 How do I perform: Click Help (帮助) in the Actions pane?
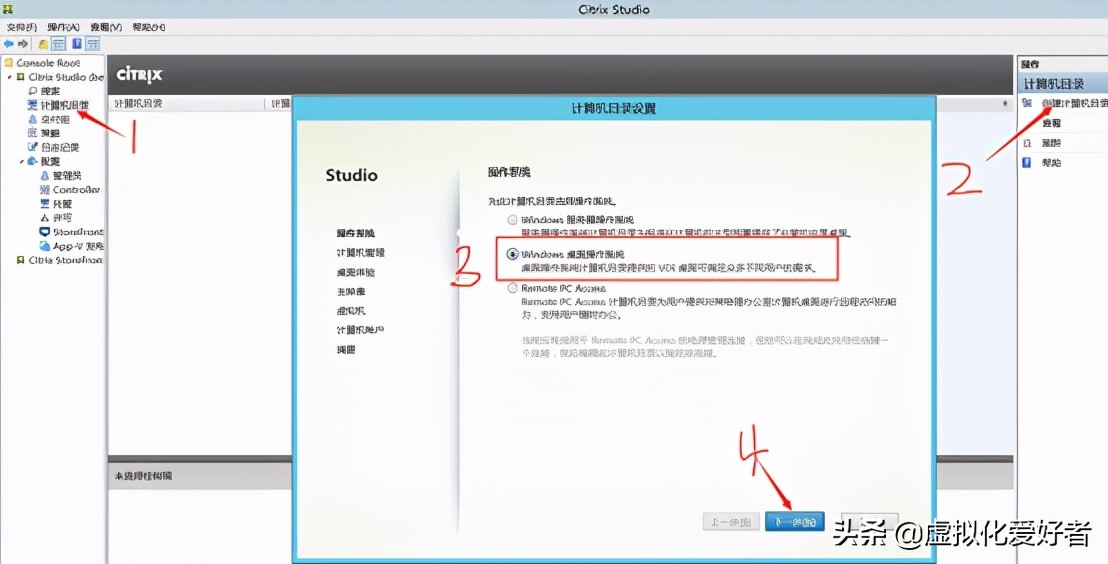click(1051, 163)
